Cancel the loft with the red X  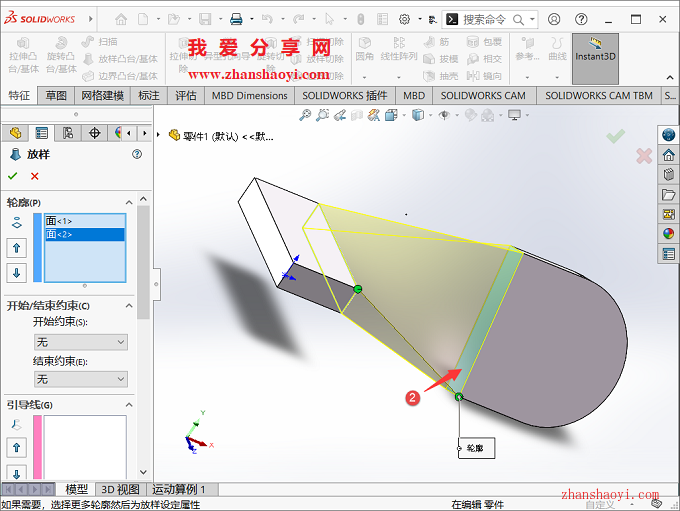pos(35,176)
